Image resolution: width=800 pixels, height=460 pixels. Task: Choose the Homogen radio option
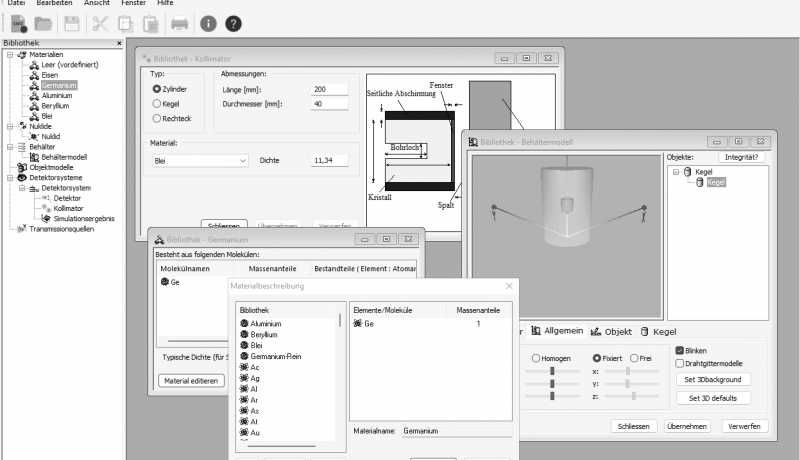(537, 358)
